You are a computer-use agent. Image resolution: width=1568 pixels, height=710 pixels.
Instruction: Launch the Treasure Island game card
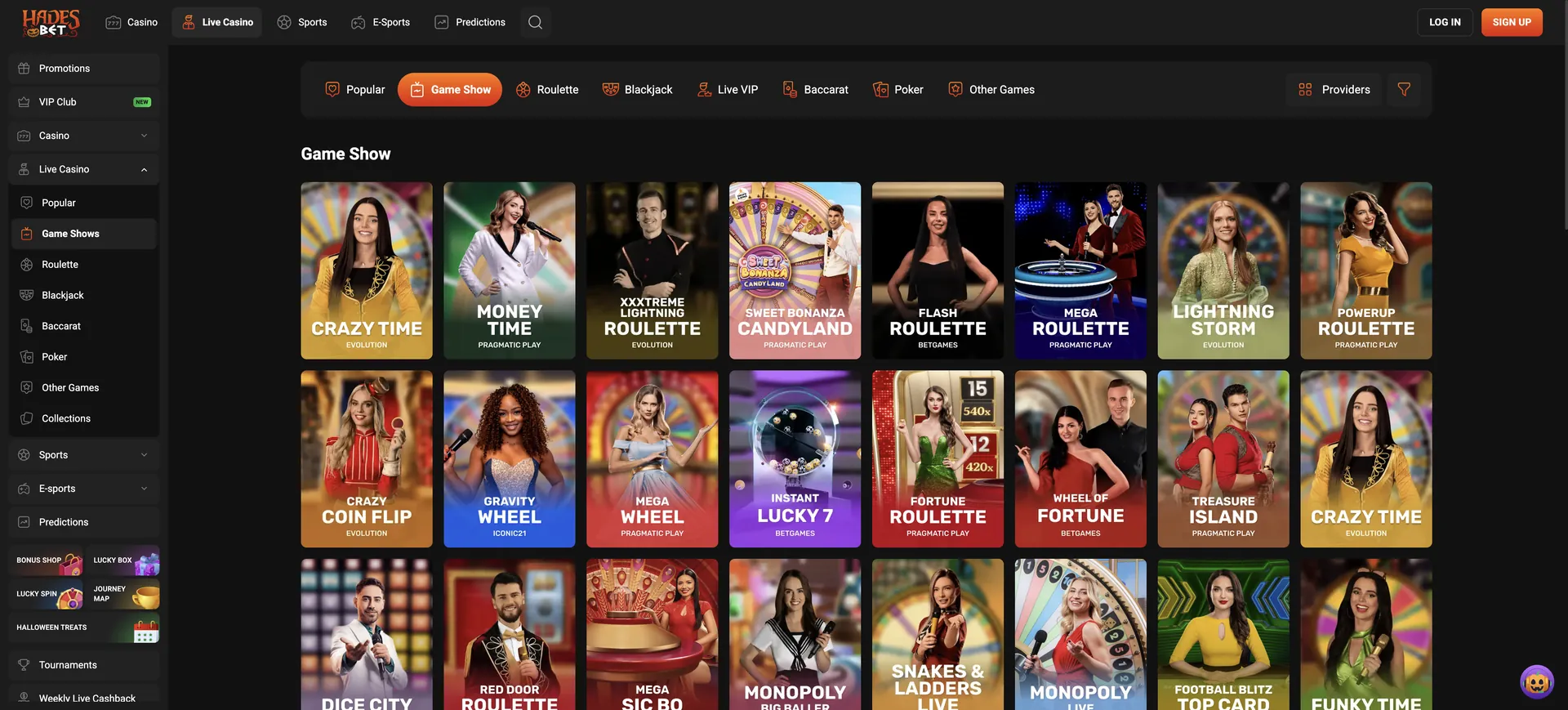pos(1223,459)
